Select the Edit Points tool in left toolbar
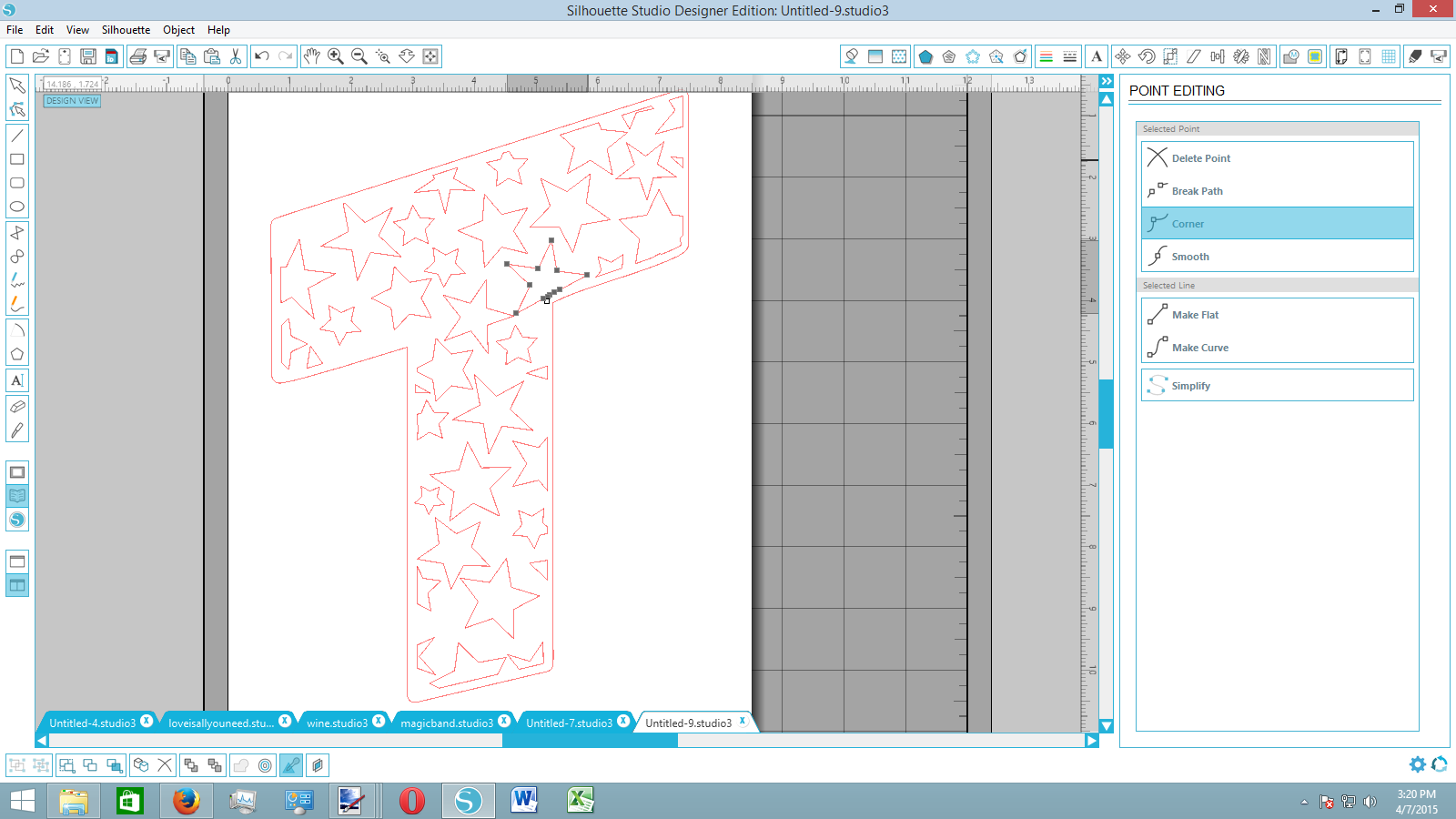Screen dimensions: 1456x819 17,109
